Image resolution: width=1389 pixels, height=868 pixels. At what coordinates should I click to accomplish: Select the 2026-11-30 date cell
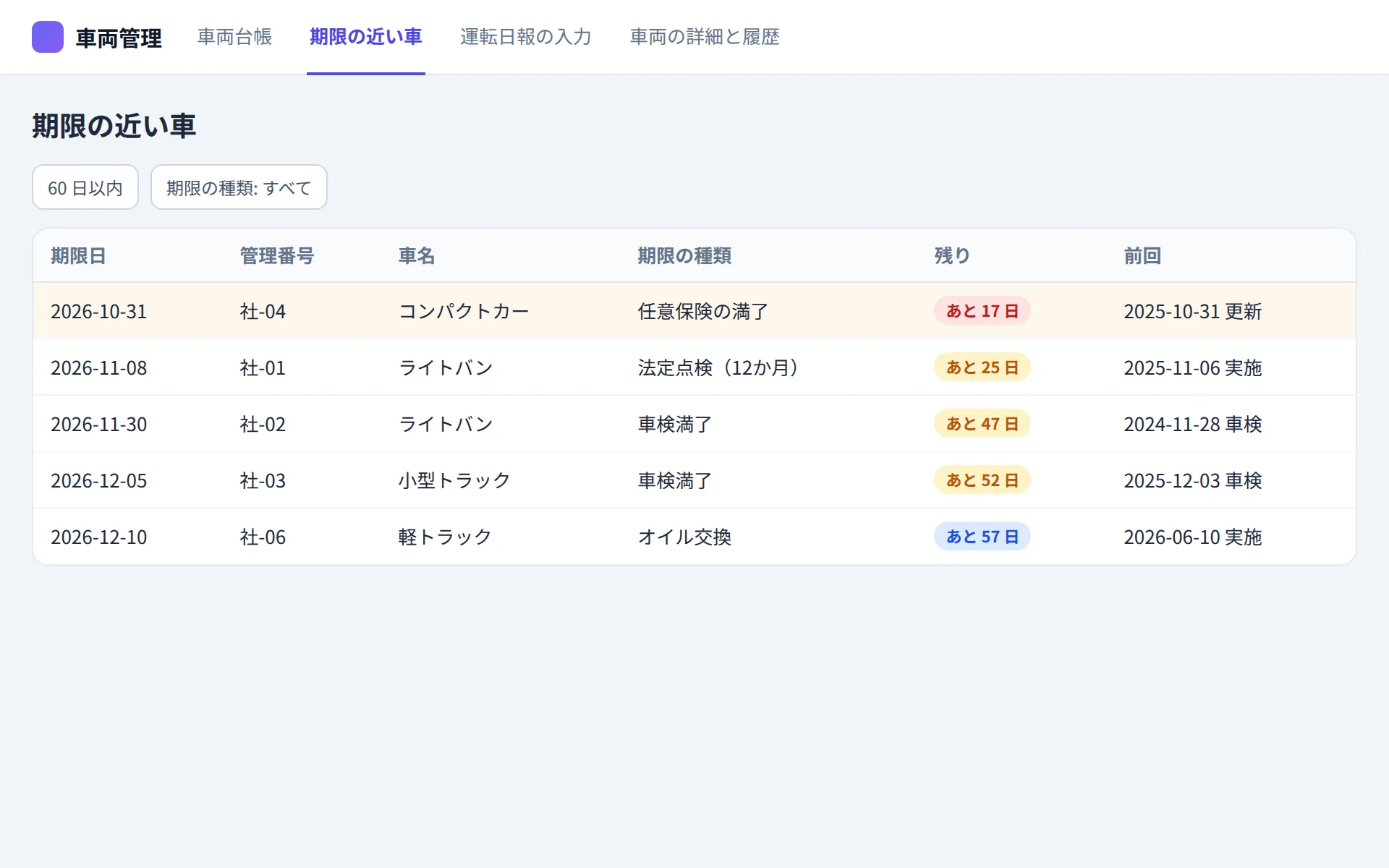point(99,424)
